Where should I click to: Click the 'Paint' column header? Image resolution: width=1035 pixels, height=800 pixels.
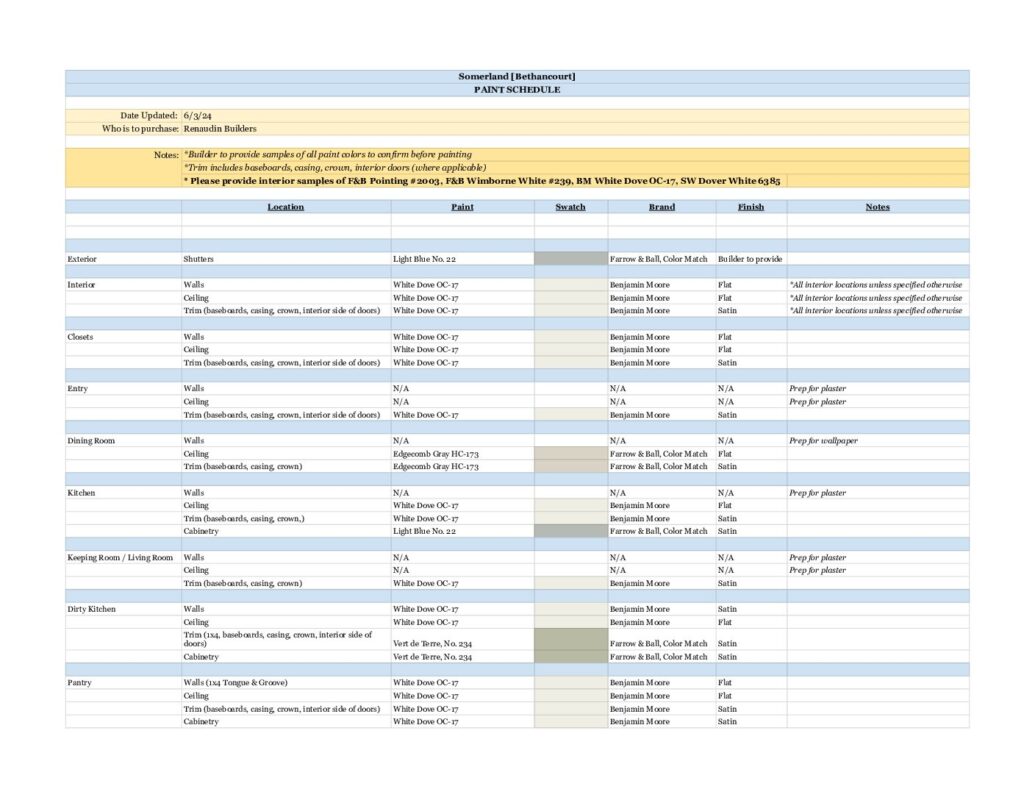462,207
